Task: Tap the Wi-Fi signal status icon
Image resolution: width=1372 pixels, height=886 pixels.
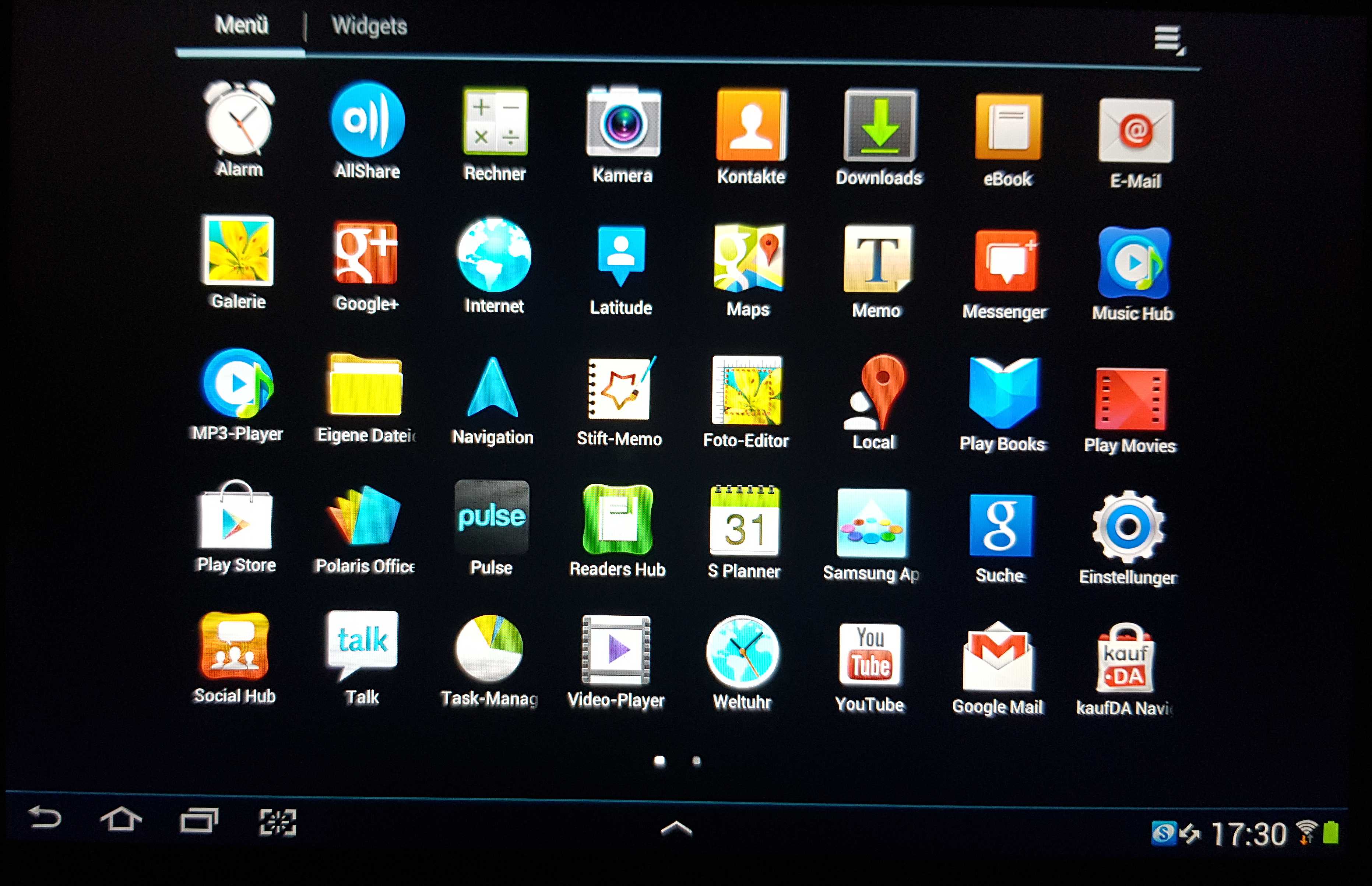Action: tap(1306, 833)
